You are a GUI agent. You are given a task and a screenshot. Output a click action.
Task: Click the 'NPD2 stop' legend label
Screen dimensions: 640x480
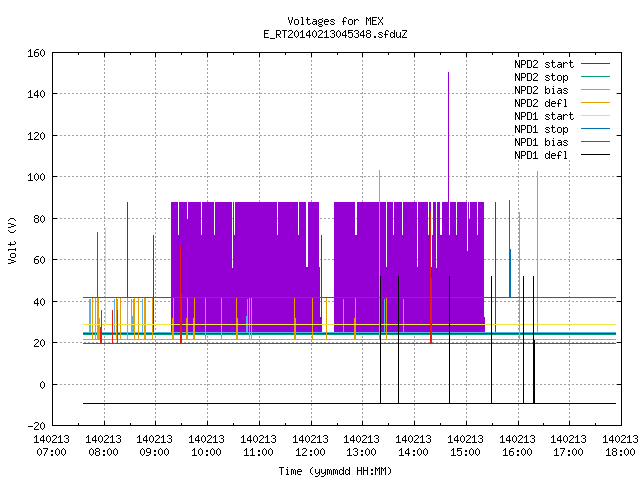click(541, 77)
